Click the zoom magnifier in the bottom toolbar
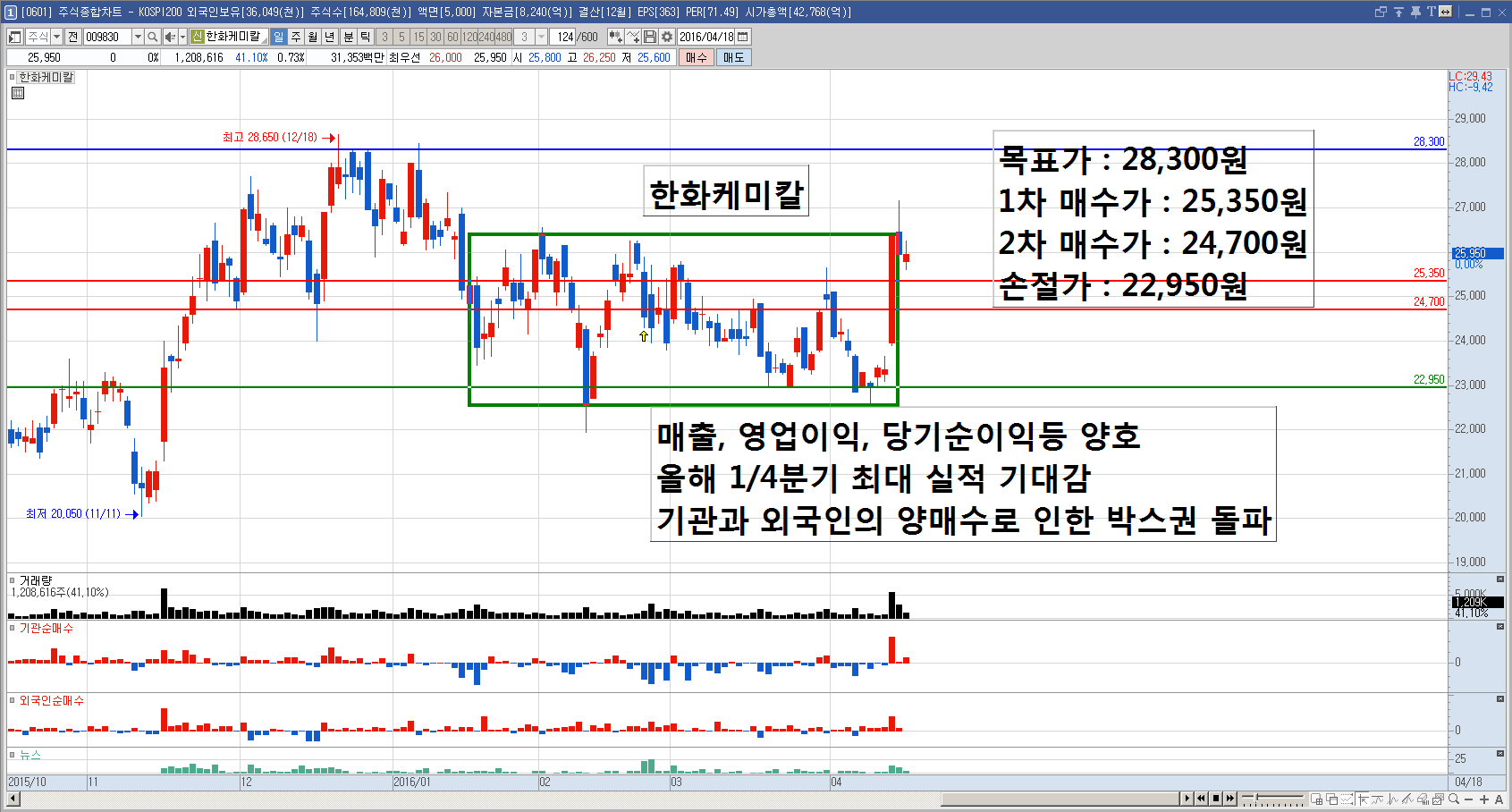Screen dimensions: 1512x812 coord(1454,799)
